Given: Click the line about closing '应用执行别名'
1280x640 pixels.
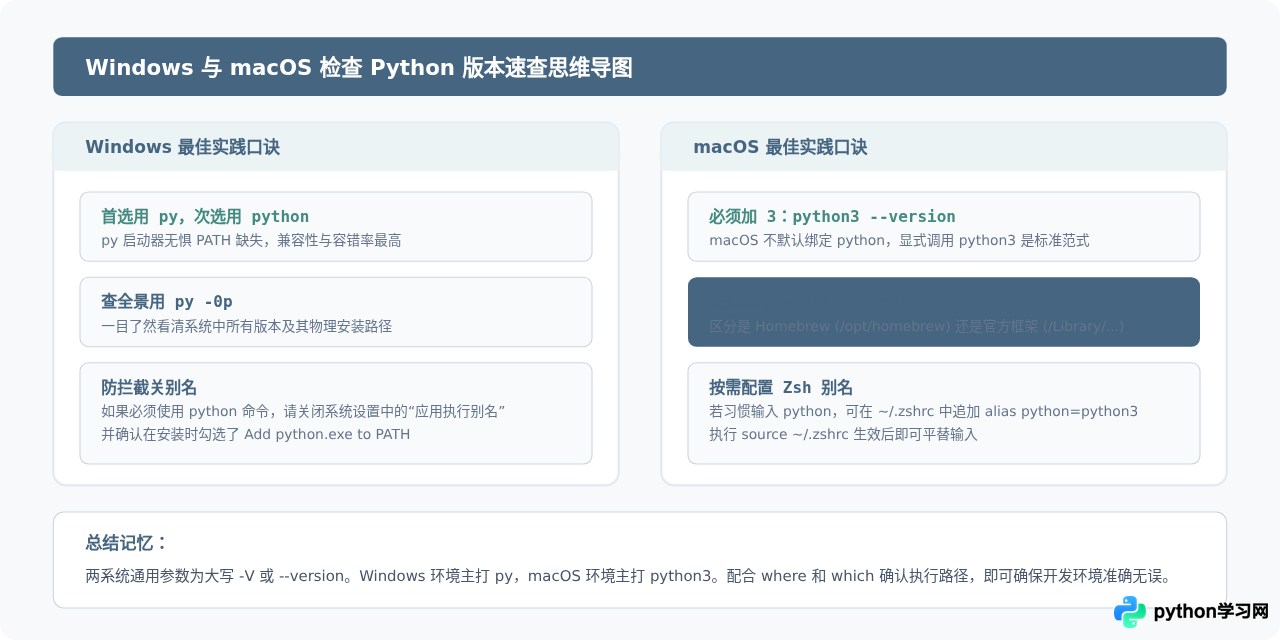Looking at the screenshot, I should click(x=303, y=411).
